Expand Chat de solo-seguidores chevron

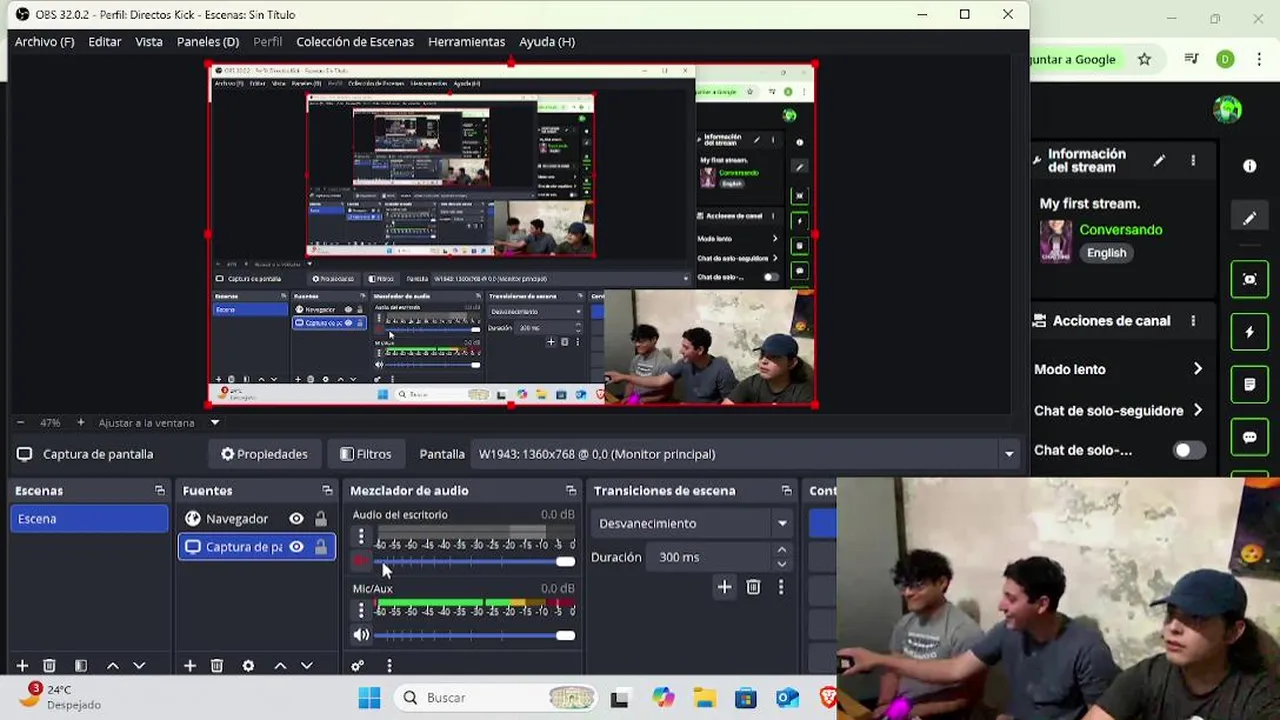(1197, 410)
